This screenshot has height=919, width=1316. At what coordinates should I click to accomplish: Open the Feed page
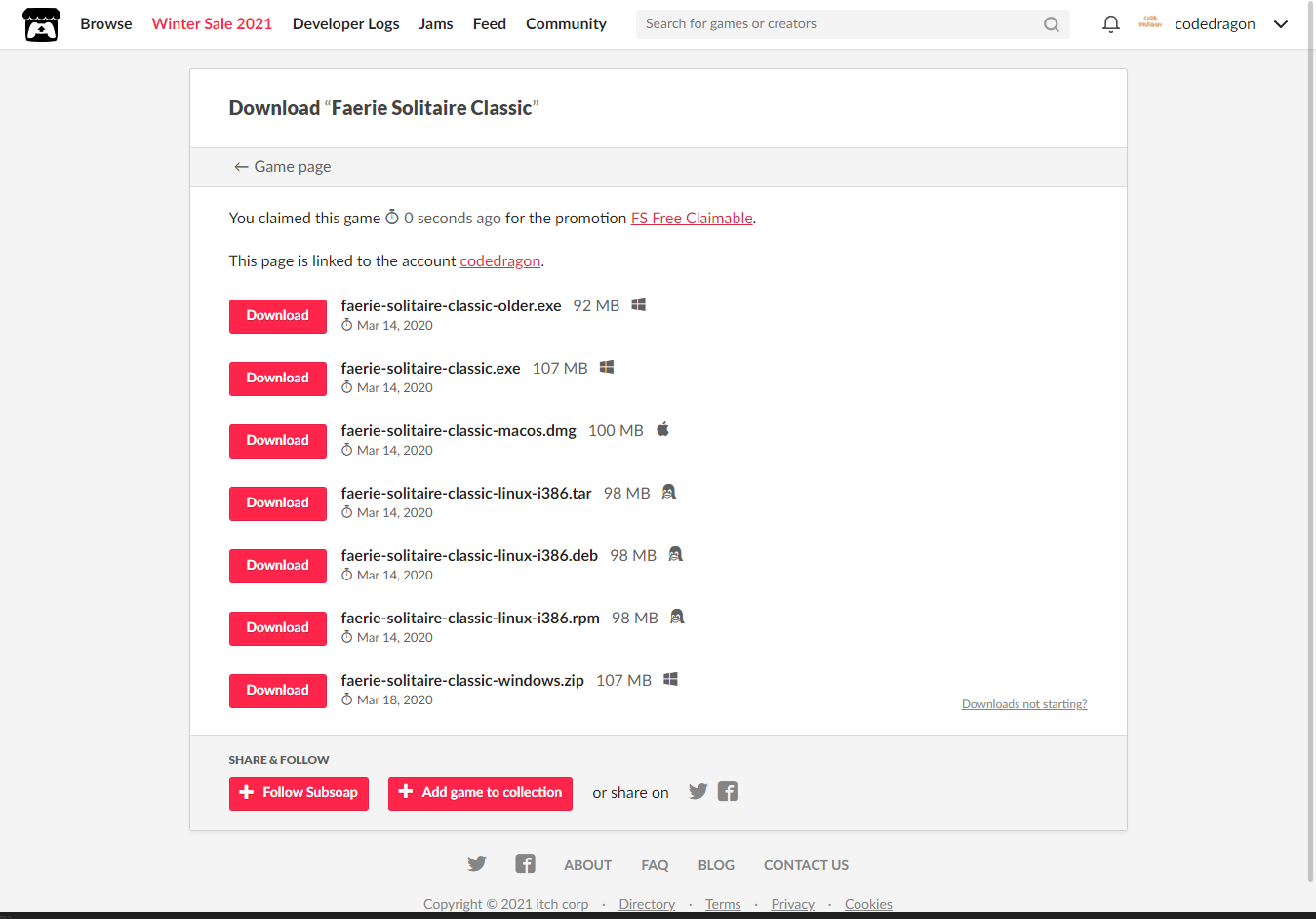coord(490,24)
